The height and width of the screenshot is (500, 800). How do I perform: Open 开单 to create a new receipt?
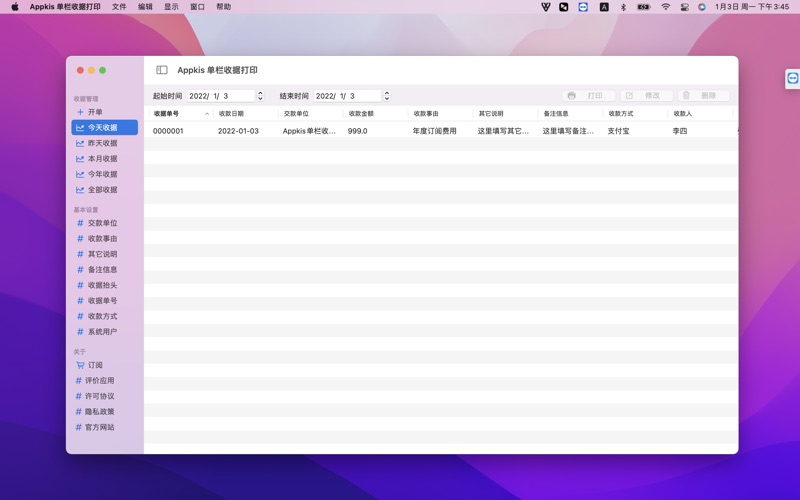95,112
